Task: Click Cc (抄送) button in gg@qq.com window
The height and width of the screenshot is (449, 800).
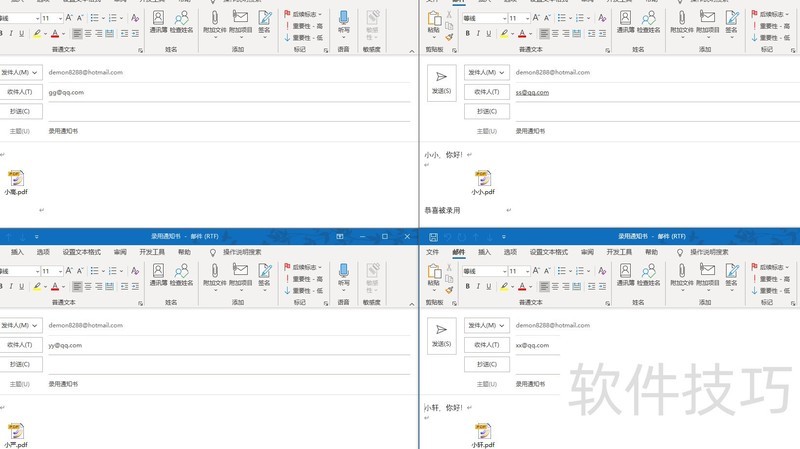Action: [x=20, y=111]
